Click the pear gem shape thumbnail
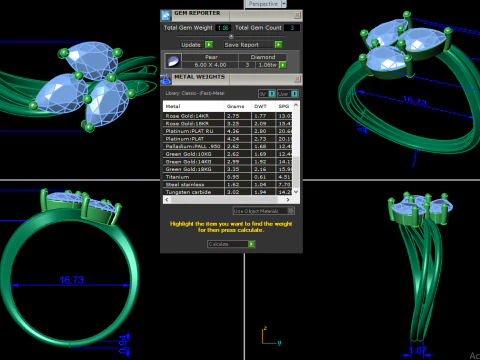 [173, 61]
